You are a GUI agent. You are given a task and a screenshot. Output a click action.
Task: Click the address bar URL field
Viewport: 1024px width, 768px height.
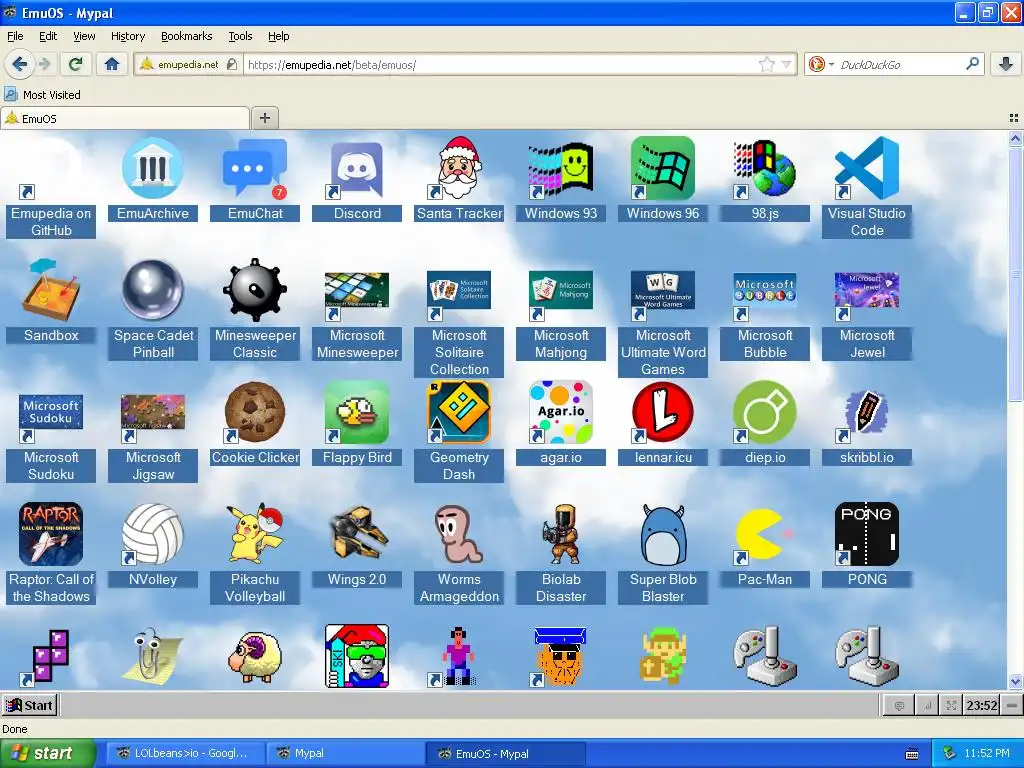500,64
